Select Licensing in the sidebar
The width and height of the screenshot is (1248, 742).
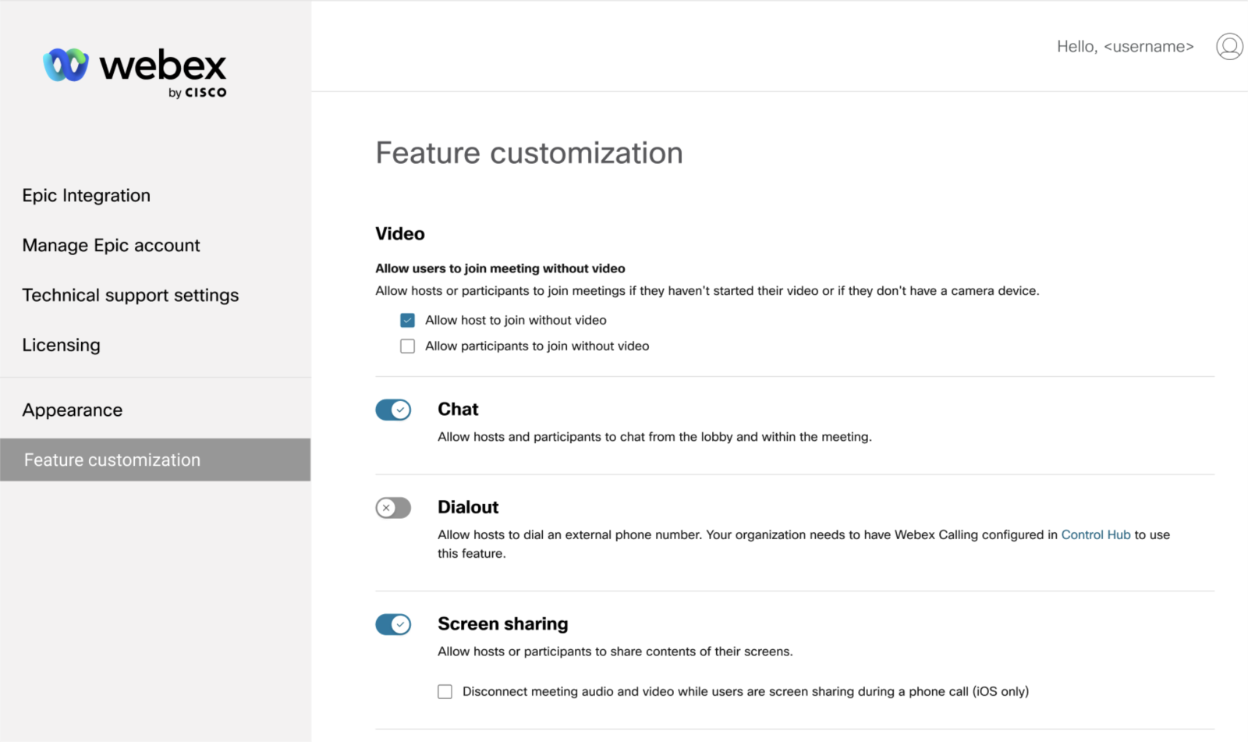click(x=61, y=346)
